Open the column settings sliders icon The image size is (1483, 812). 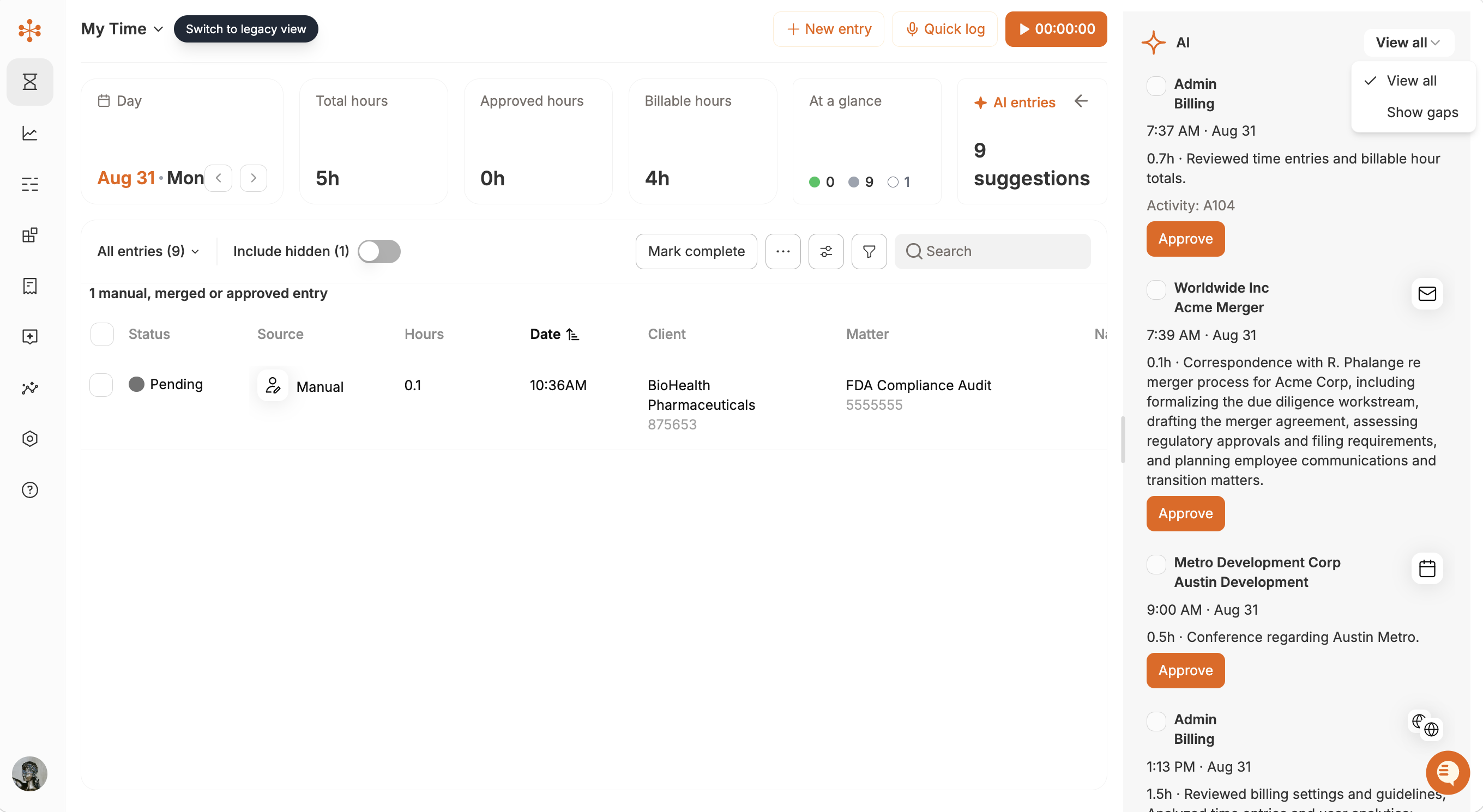(825, 251)
